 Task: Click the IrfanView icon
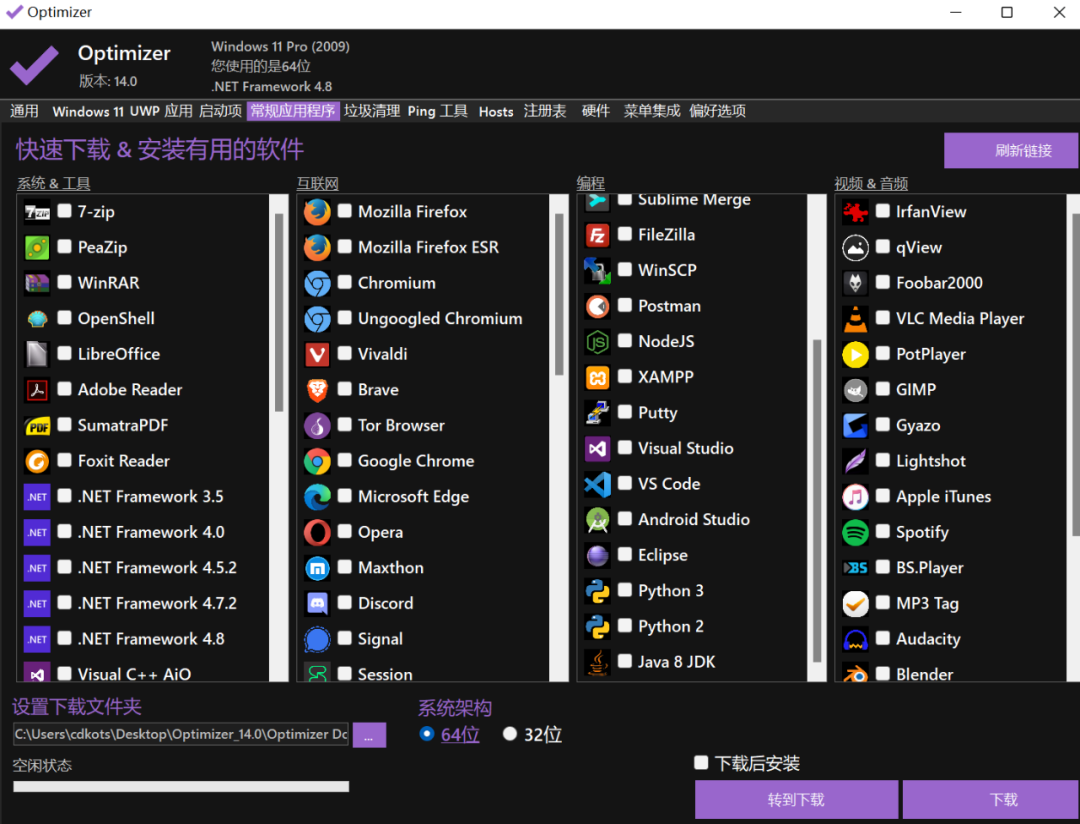click(x=855, y=212)
